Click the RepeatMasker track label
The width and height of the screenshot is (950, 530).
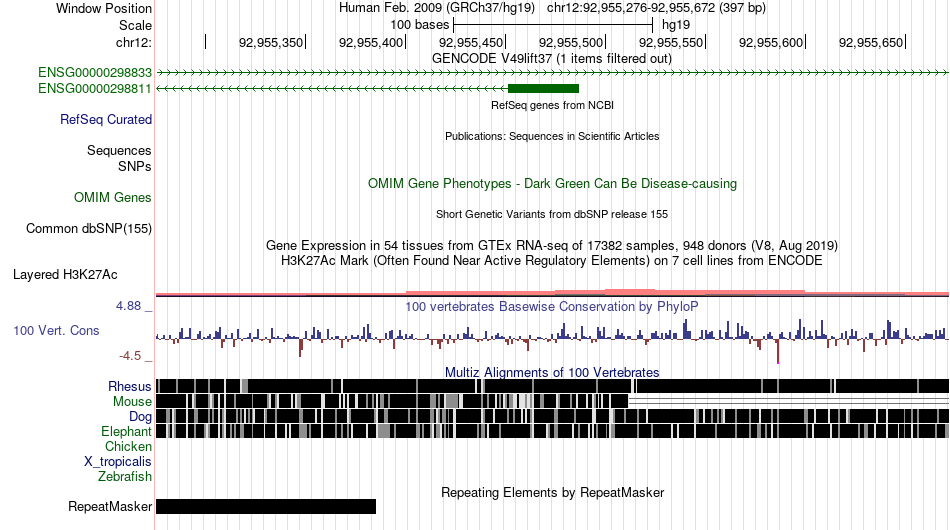click(110, 506)
